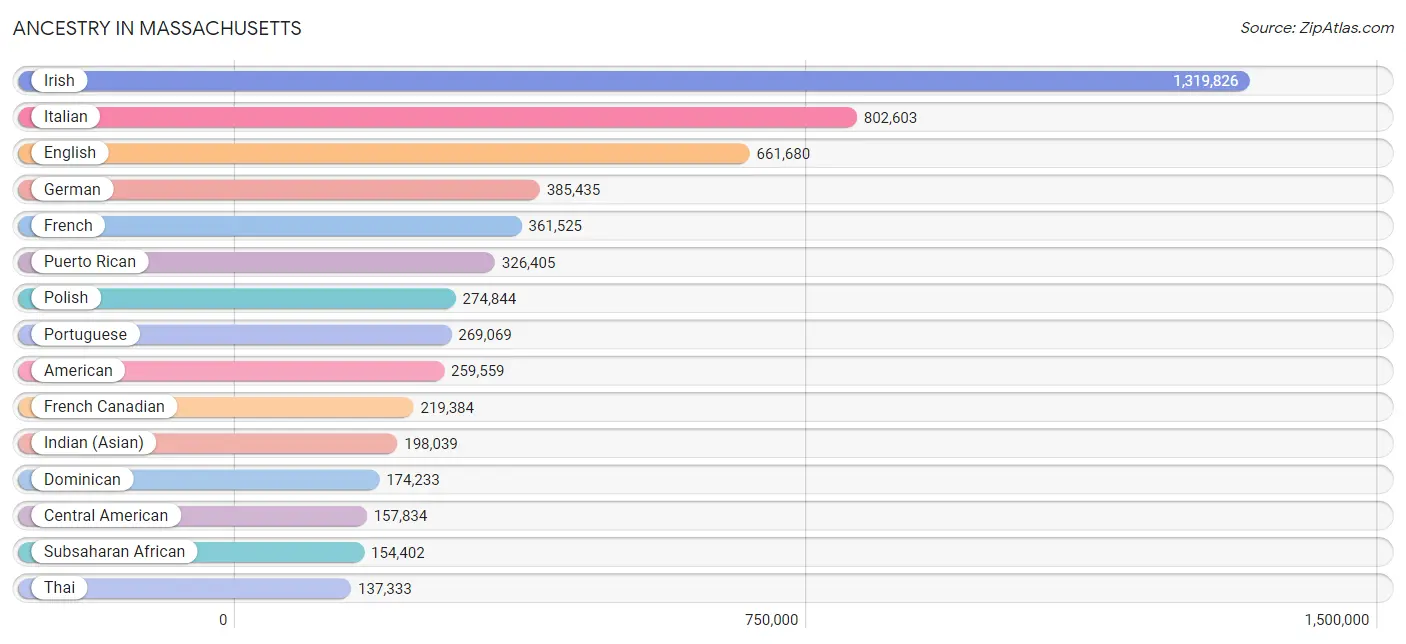
Task: Select the Subsaharan African label
Action: click(114, 552)
